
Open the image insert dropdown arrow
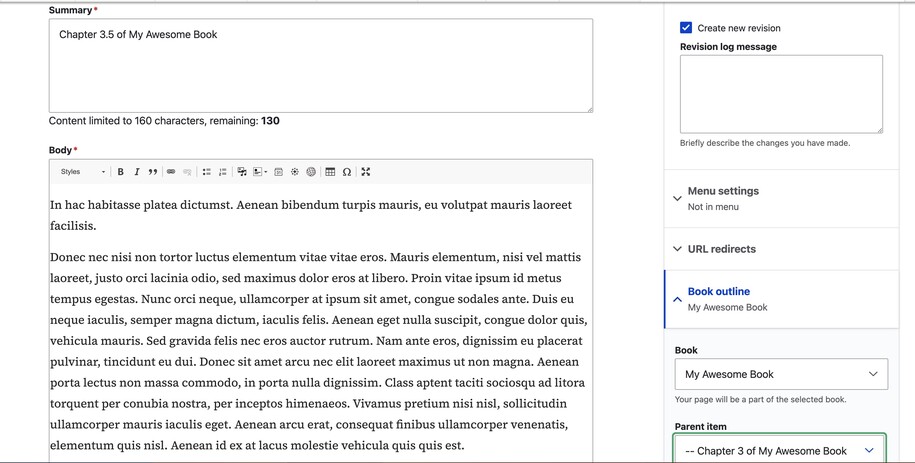pyautogui.click(x=266, y=172)
